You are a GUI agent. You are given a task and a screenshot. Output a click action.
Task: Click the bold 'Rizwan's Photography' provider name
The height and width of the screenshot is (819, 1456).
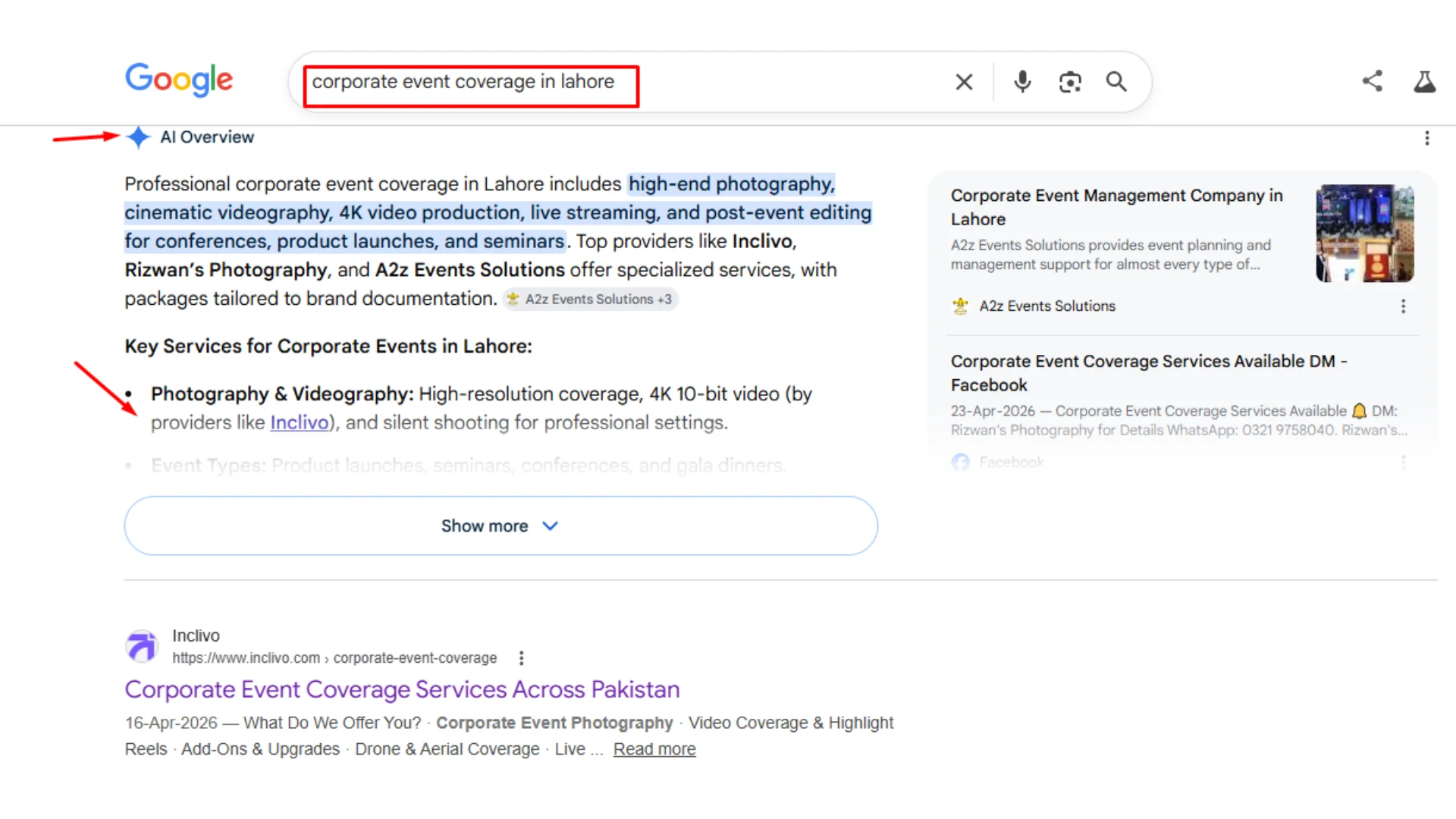coord(226,270)
